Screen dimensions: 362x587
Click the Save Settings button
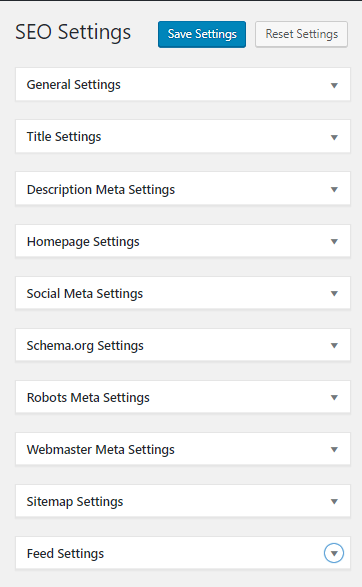pos(202,34)
